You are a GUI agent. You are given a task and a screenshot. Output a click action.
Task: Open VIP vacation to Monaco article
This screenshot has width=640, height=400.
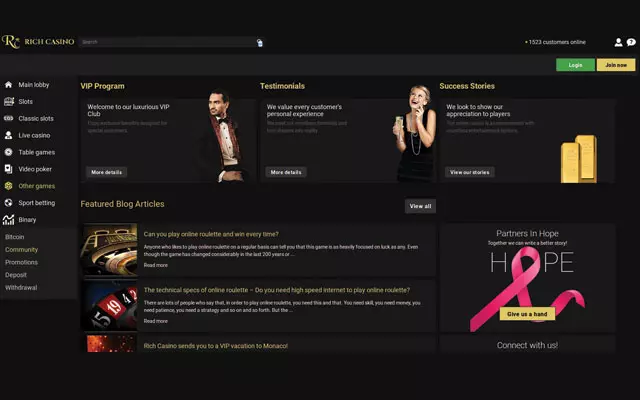pyautogui.click(x=216, y=346)
